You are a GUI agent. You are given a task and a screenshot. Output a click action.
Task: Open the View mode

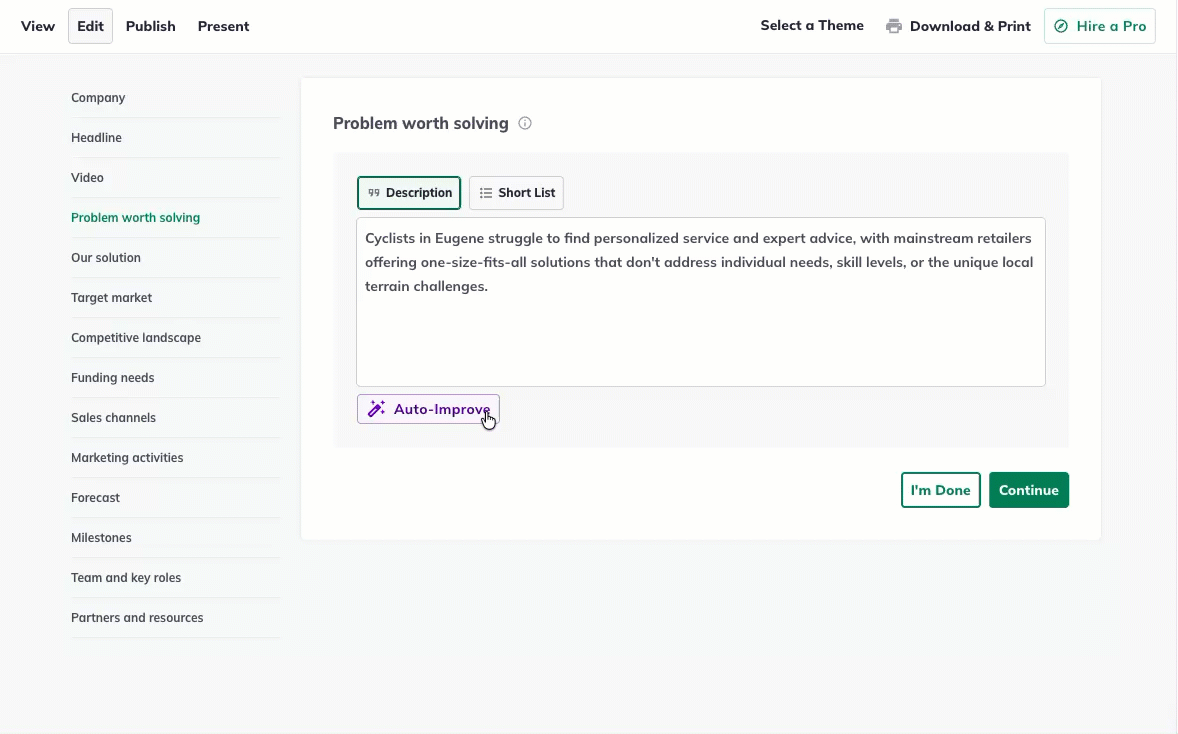38,26
